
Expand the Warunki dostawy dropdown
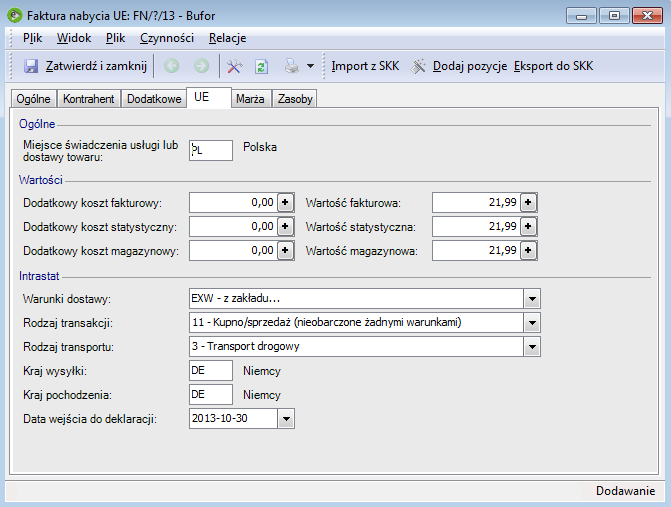(x=532, y=299)
